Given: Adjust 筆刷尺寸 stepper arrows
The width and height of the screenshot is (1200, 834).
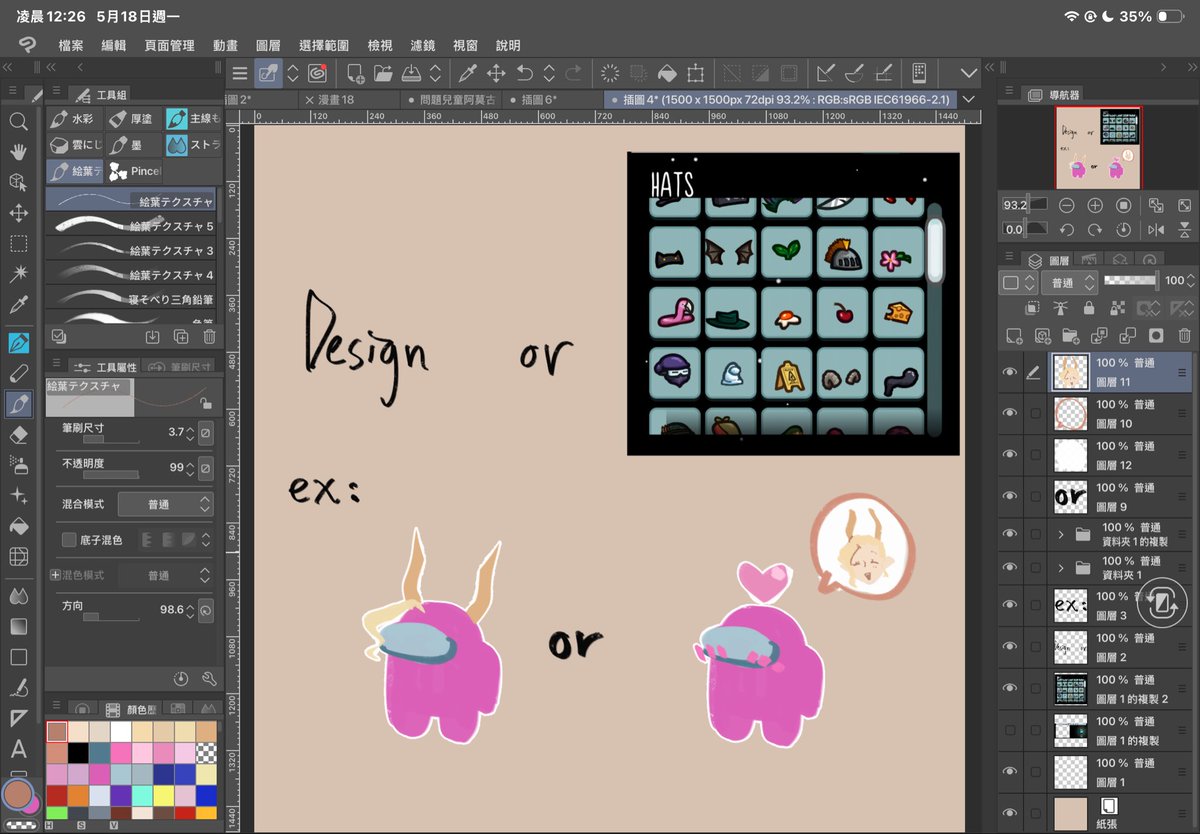Looking at the screenshot, I should 189,433.
